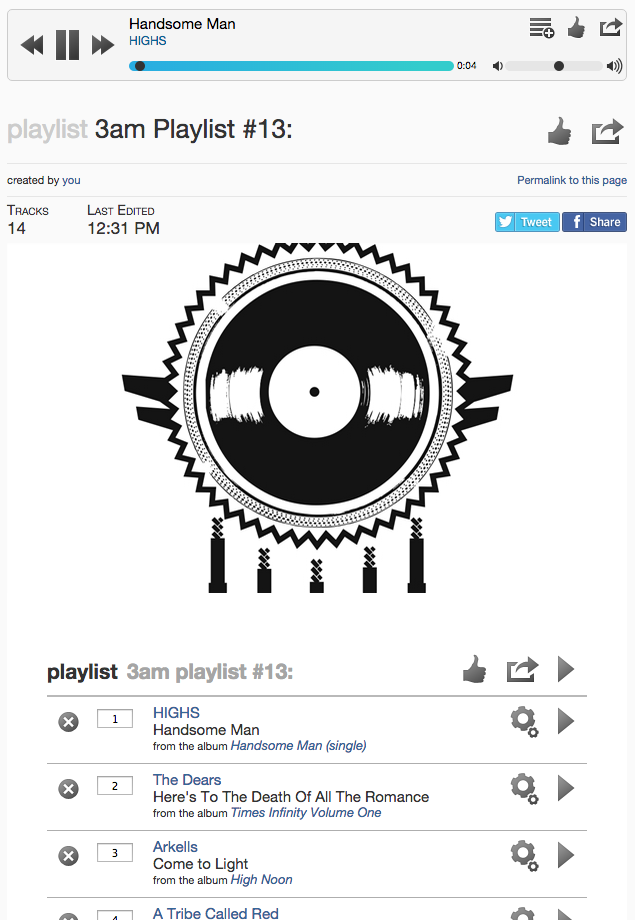Viewport: 635px width, 920px height.
Task: Mute volume using the low speaker icon
Action: pos(498,66)
